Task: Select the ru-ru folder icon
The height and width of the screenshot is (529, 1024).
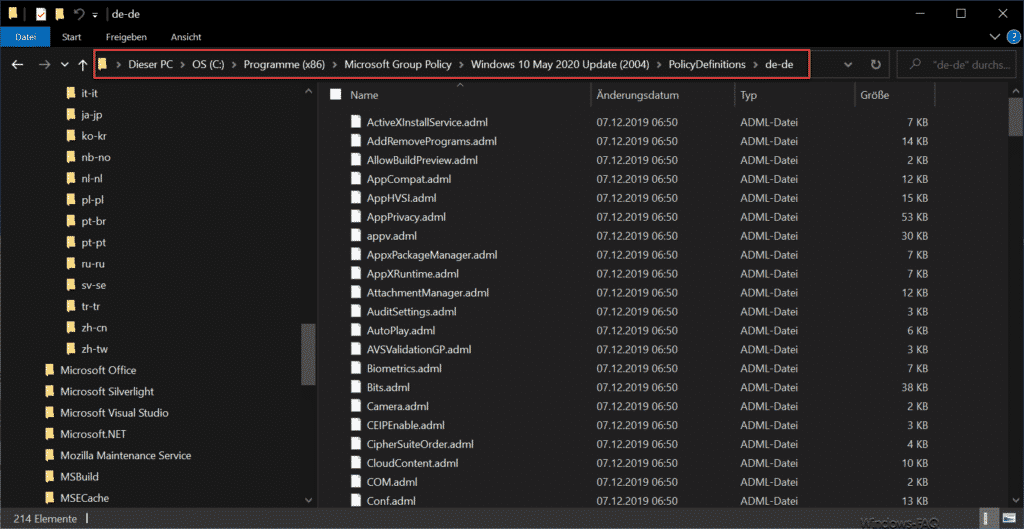Action: [71, 264]
